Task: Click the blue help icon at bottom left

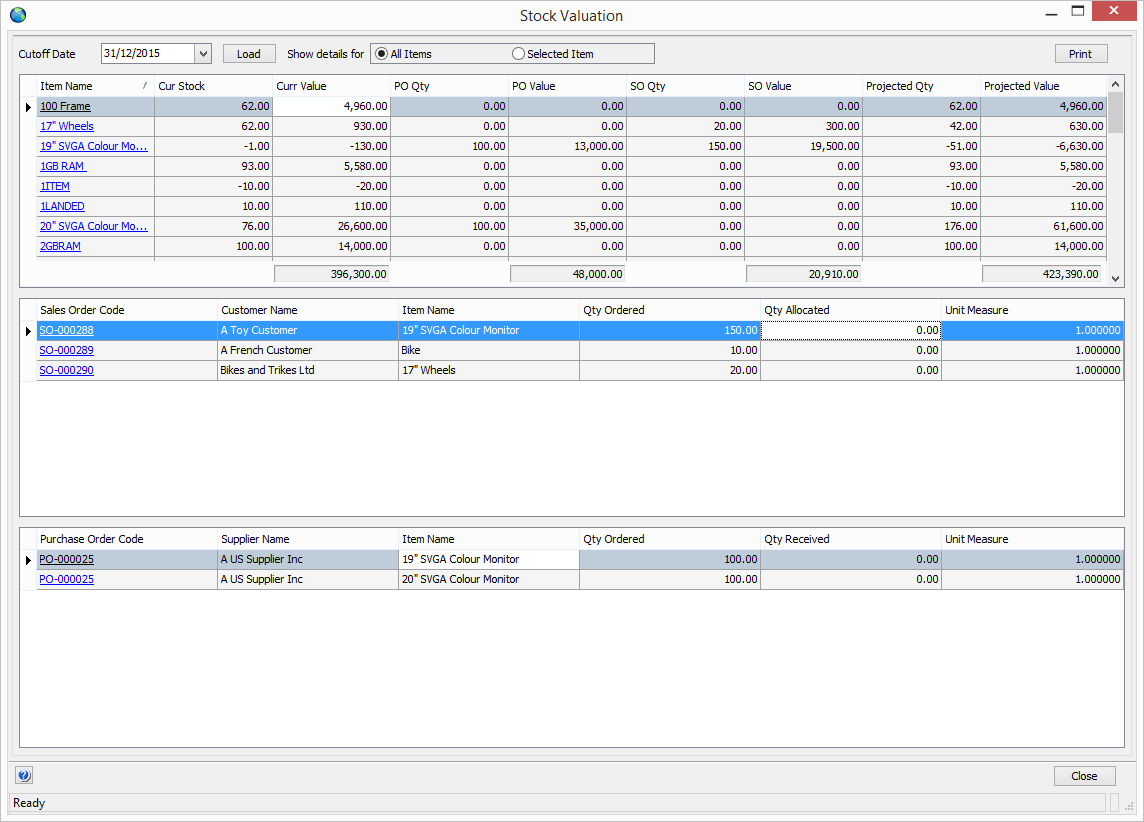Action: pyautogui.click(x=25, y=775)
